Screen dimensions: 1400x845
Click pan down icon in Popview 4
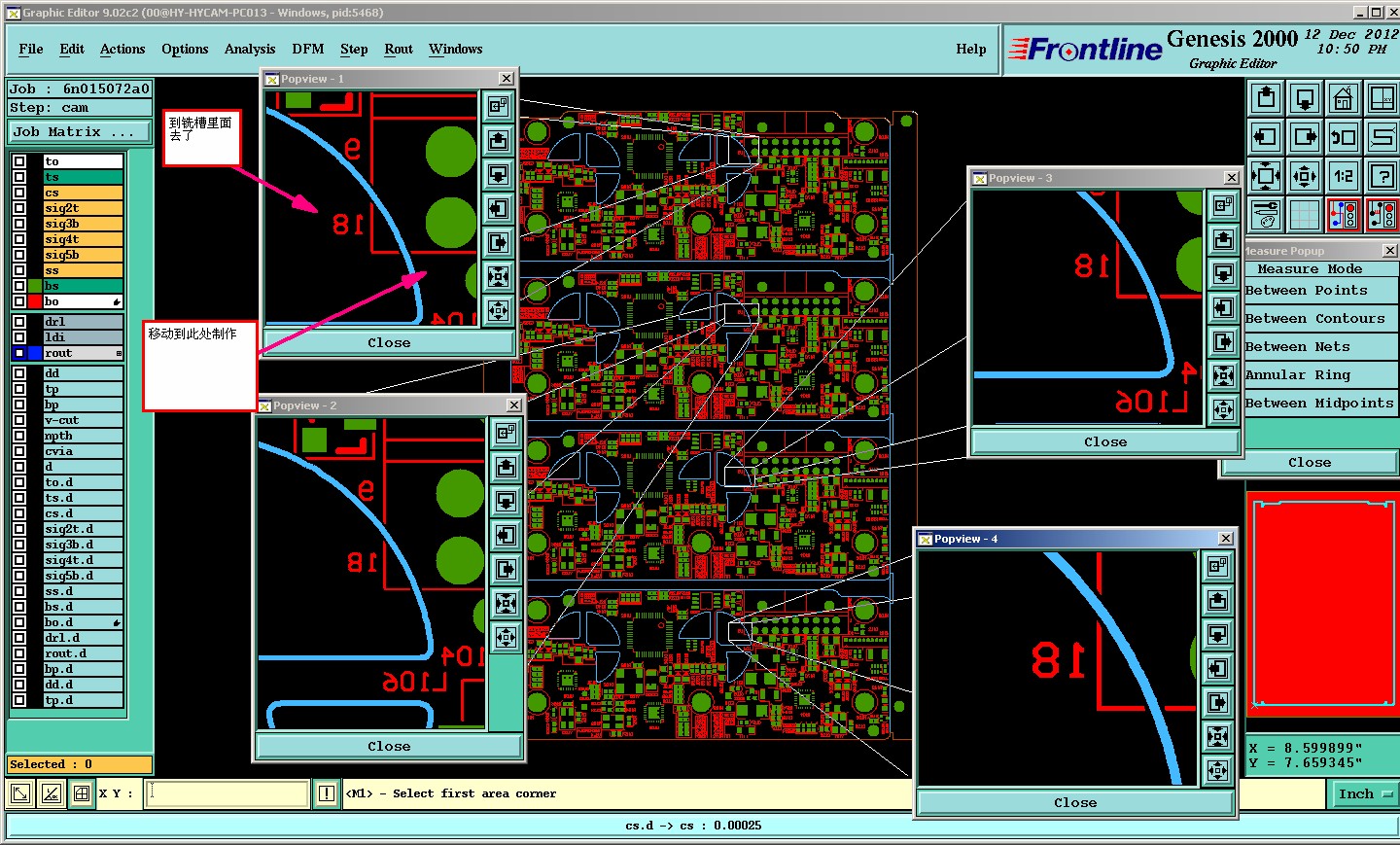[x=1217, y=634]
